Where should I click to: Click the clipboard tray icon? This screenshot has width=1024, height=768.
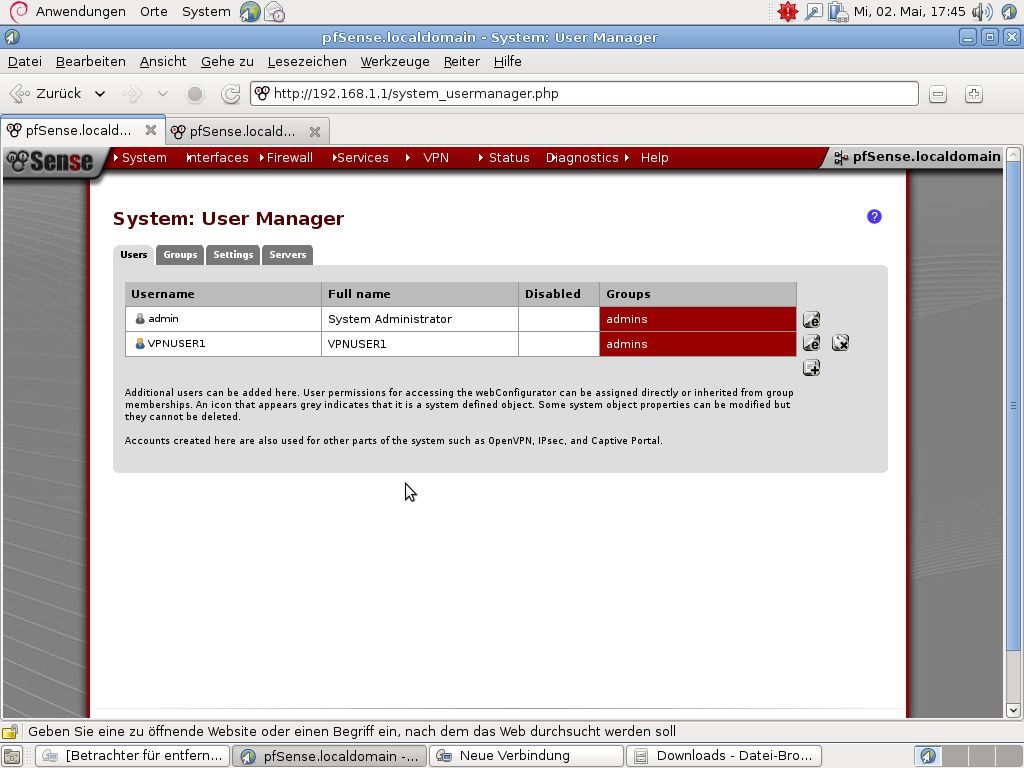pos(837,12)
